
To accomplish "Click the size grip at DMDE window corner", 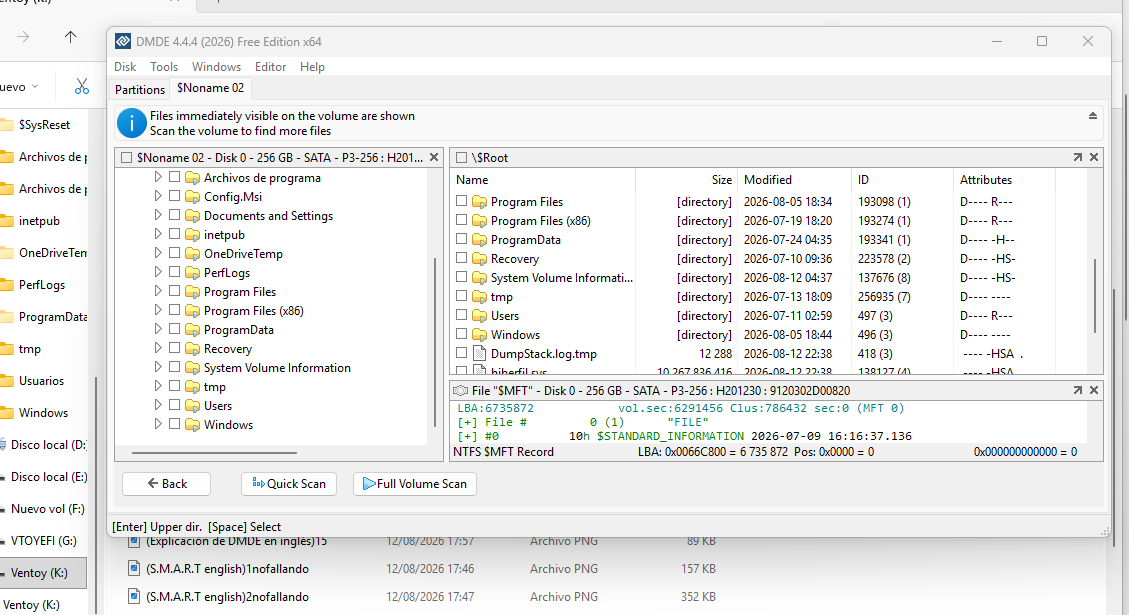I will pyautogui.click(x=1105, y=531).
